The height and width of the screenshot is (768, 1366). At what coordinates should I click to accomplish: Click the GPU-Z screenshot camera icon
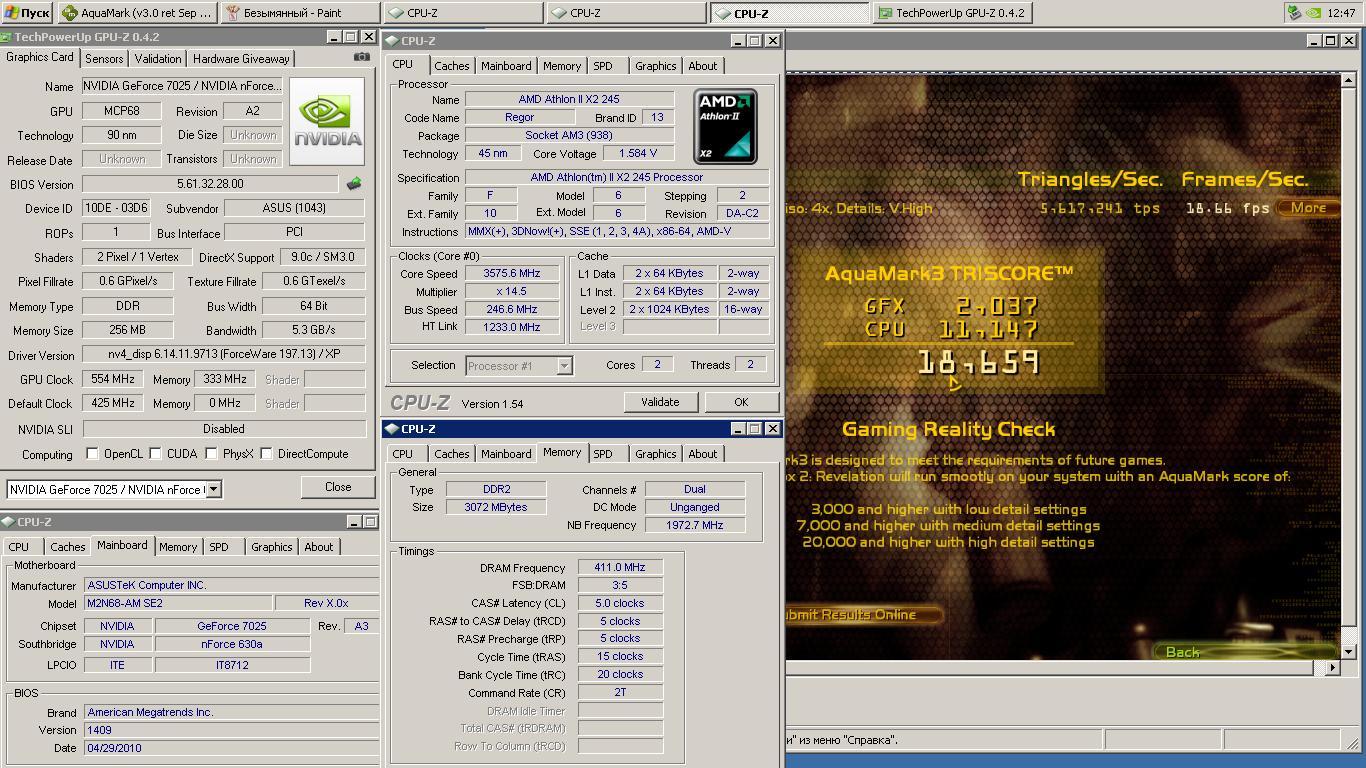point(362,58)
